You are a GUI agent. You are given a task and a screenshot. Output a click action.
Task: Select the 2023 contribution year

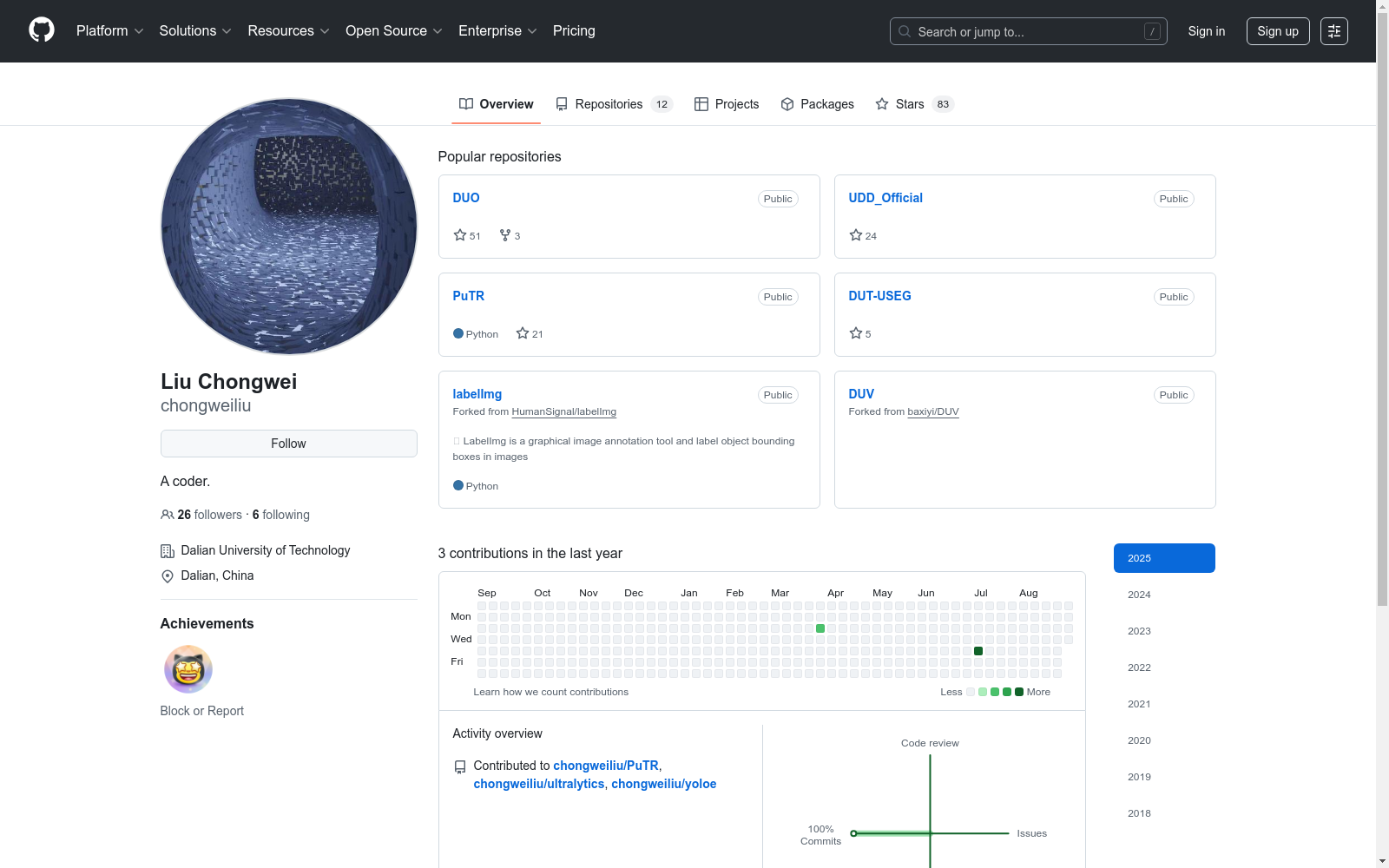1164,631
